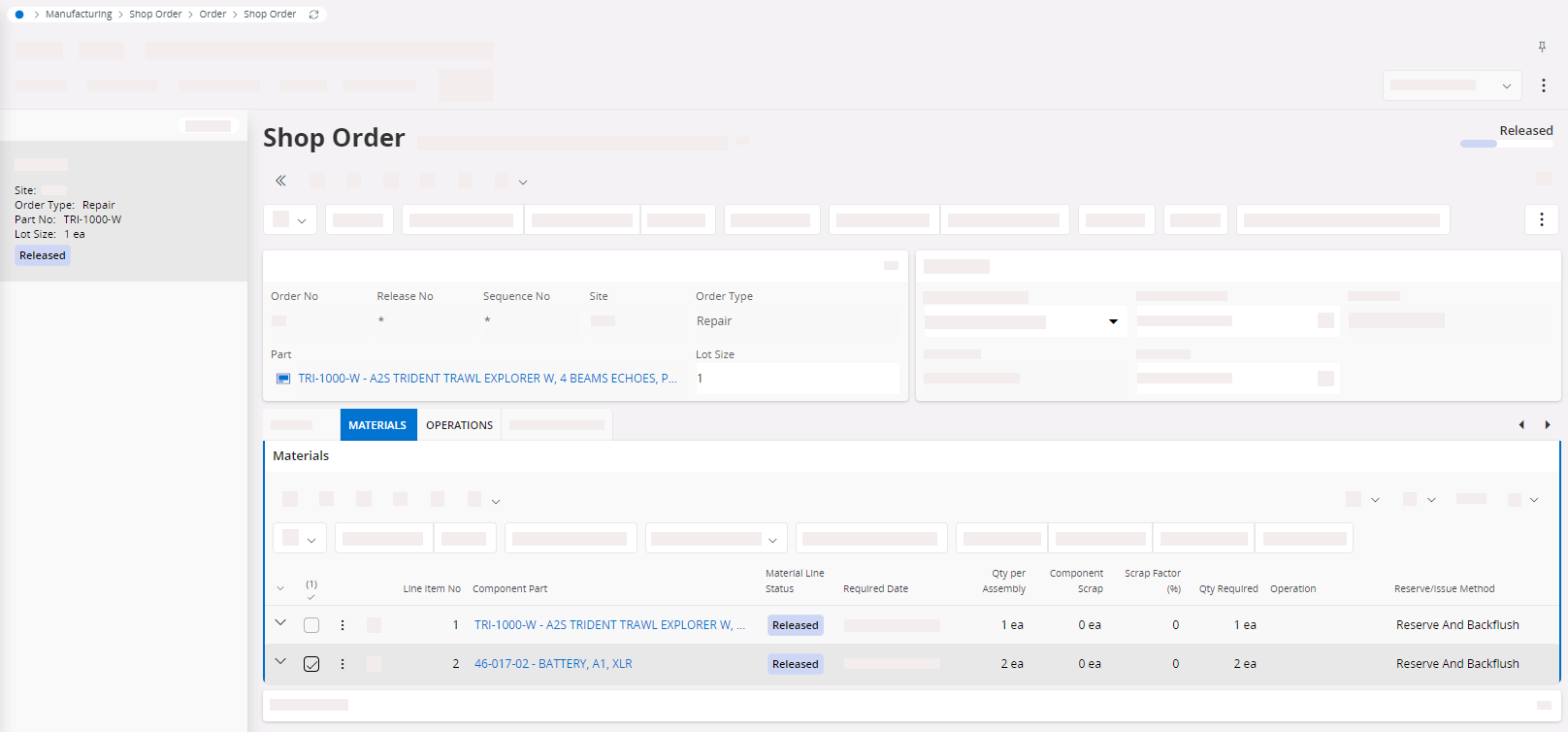Image resolution: width=1568 pixels, height=732 pixels.
Task: Click the Manufacturing breadcrumb link
Action: pyautogui.click(x=79, y=15)
